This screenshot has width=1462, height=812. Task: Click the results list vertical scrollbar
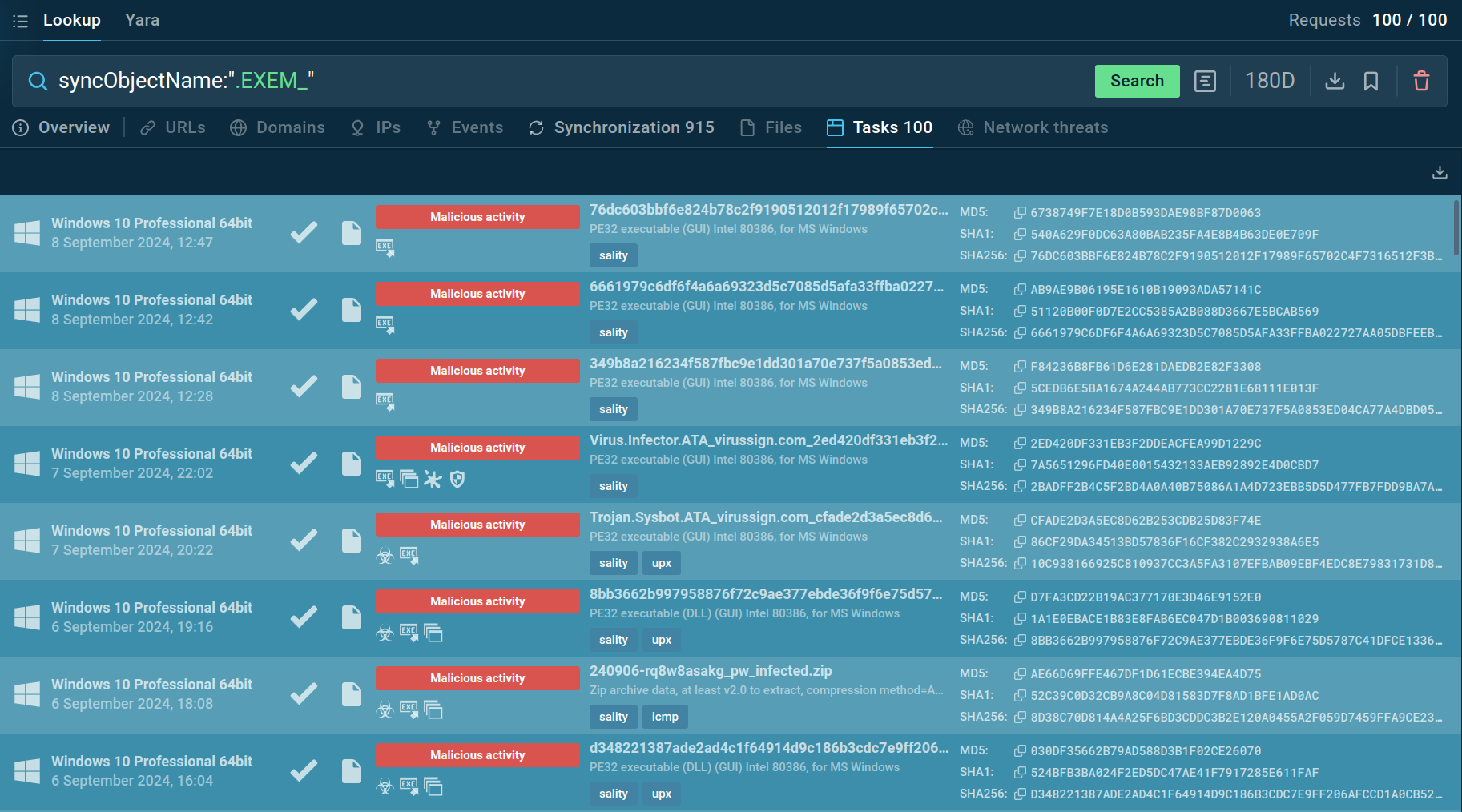point(1456,228)
